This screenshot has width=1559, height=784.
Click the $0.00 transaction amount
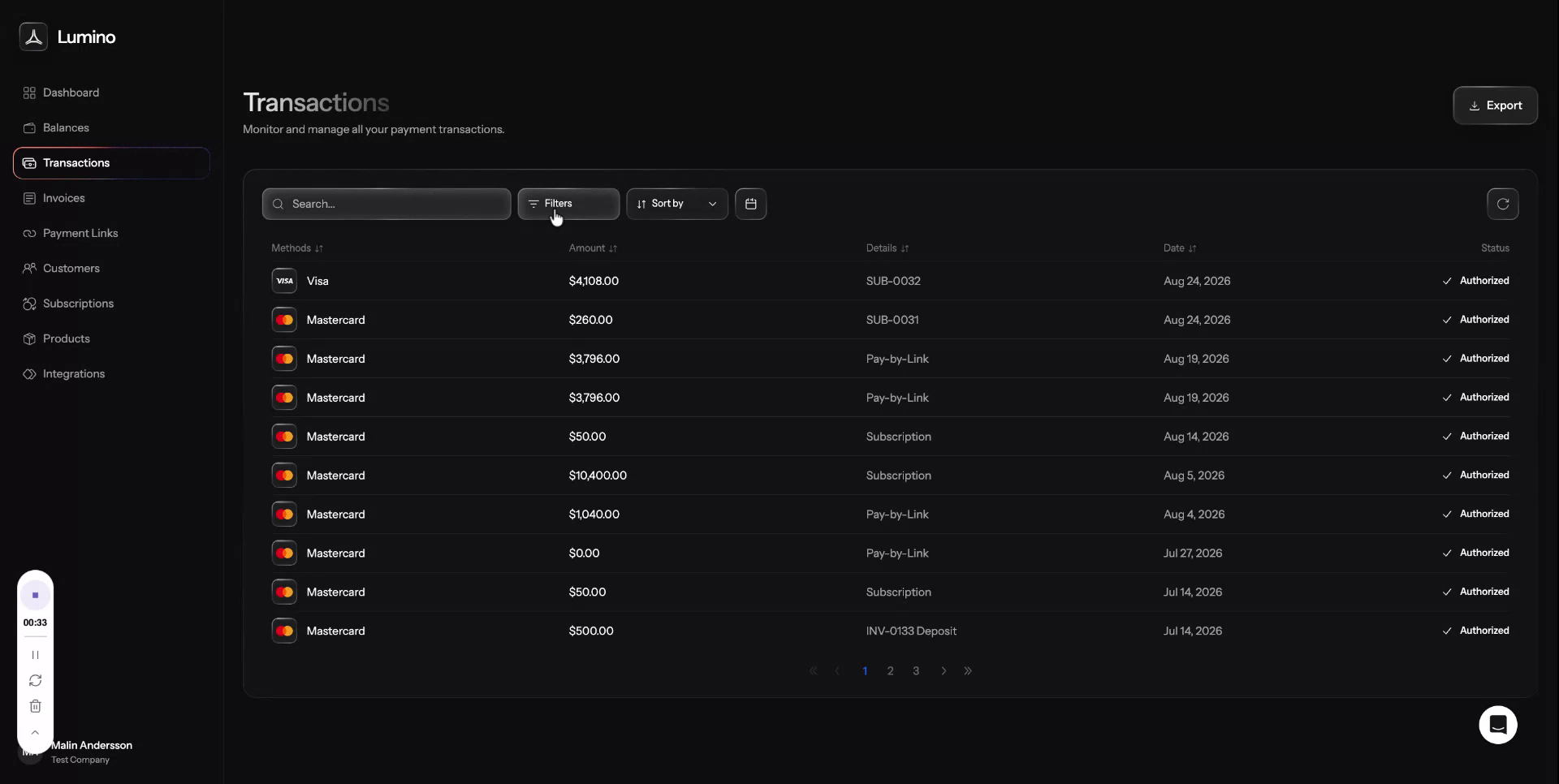pos(584,554)
